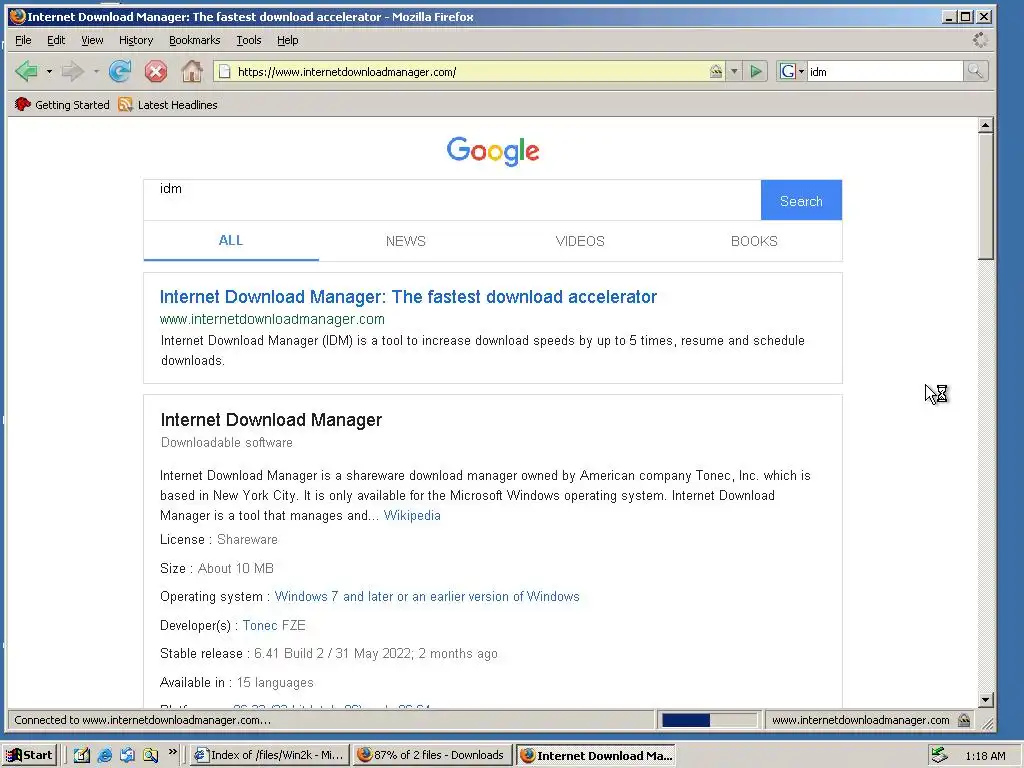Image resolution: width=1024 pixels, height=768 pixels.
Task: Click the Google search input with idm
Action: coord(452,200)
